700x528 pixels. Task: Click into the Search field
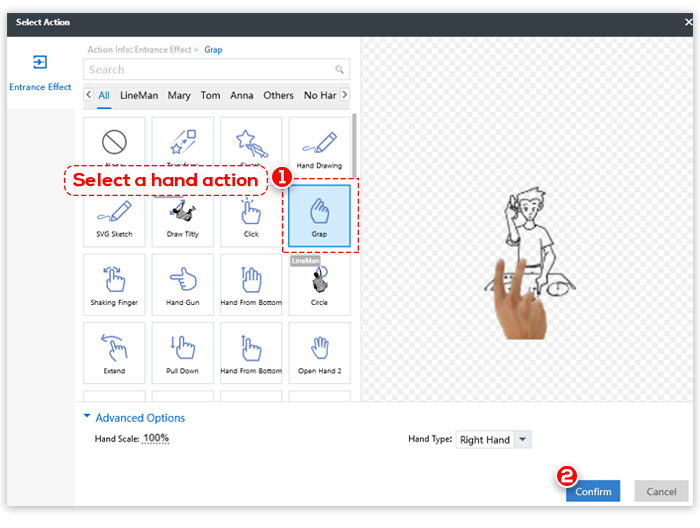tap(217, 69)
